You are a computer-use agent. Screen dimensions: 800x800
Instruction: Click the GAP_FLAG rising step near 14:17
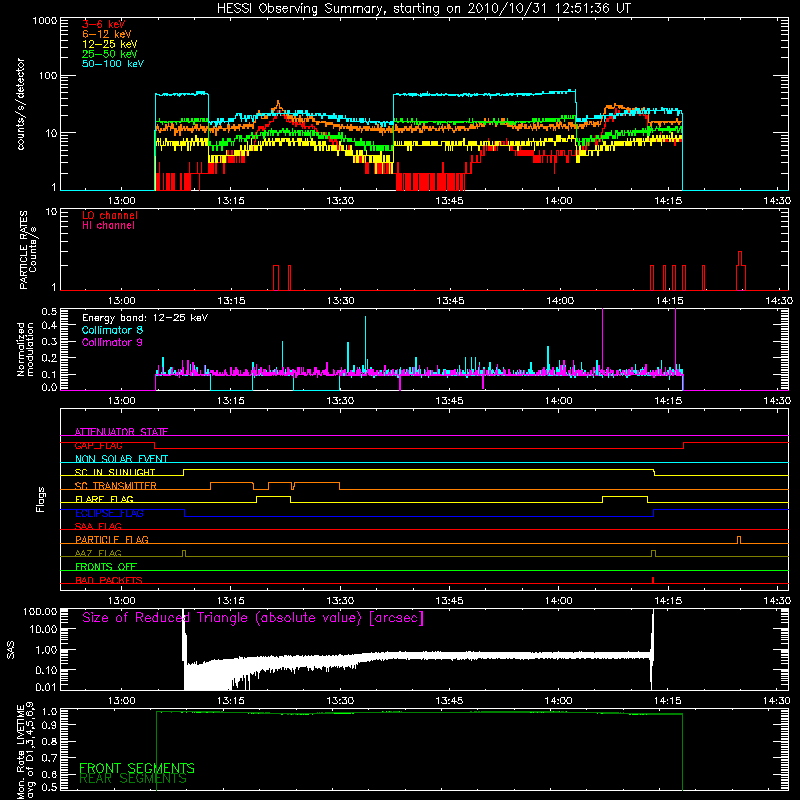click(684, 445)
